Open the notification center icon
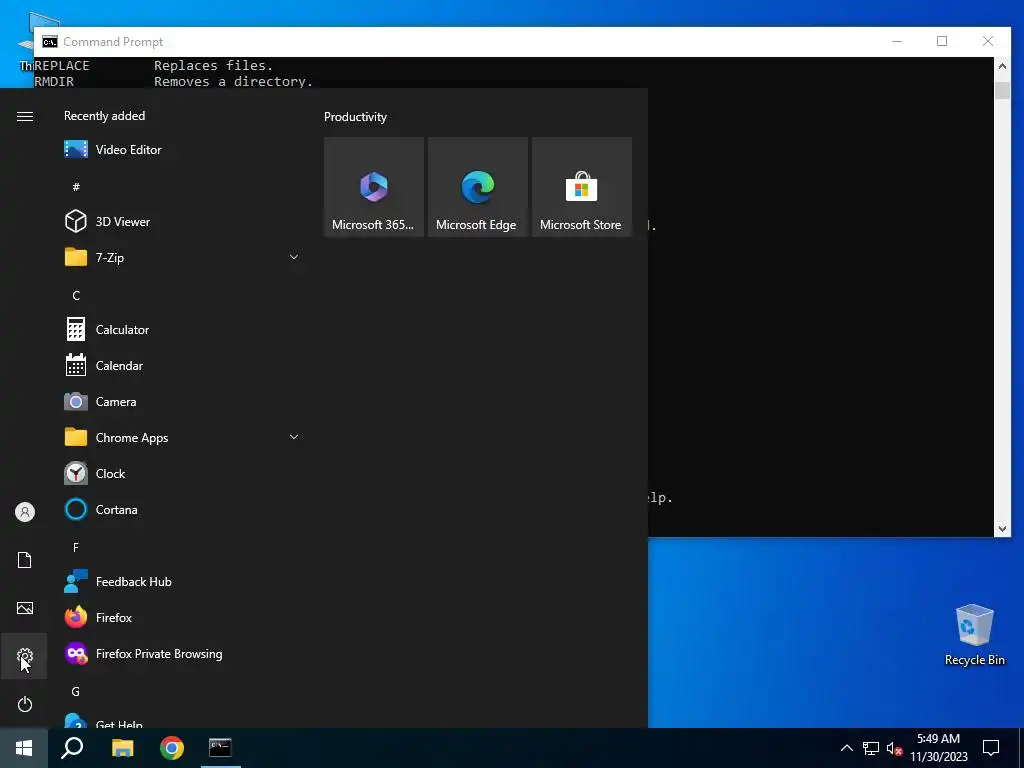 (x=991, y=748)
